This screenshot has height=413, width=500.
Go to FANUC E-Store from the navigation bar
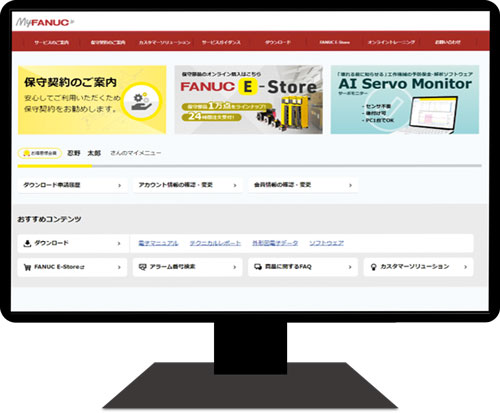point(334,42)
